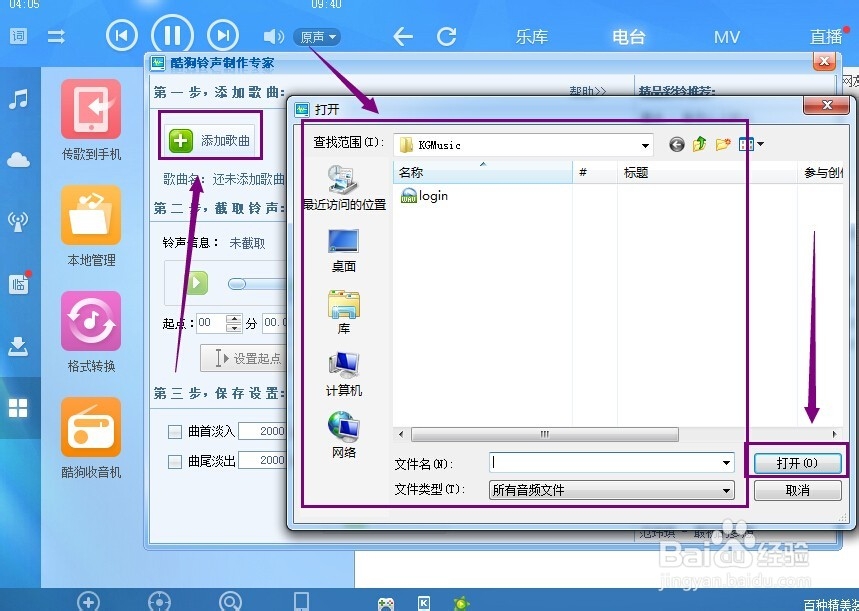Close the 酷狗铃声制作专家 window

[824, 61]
